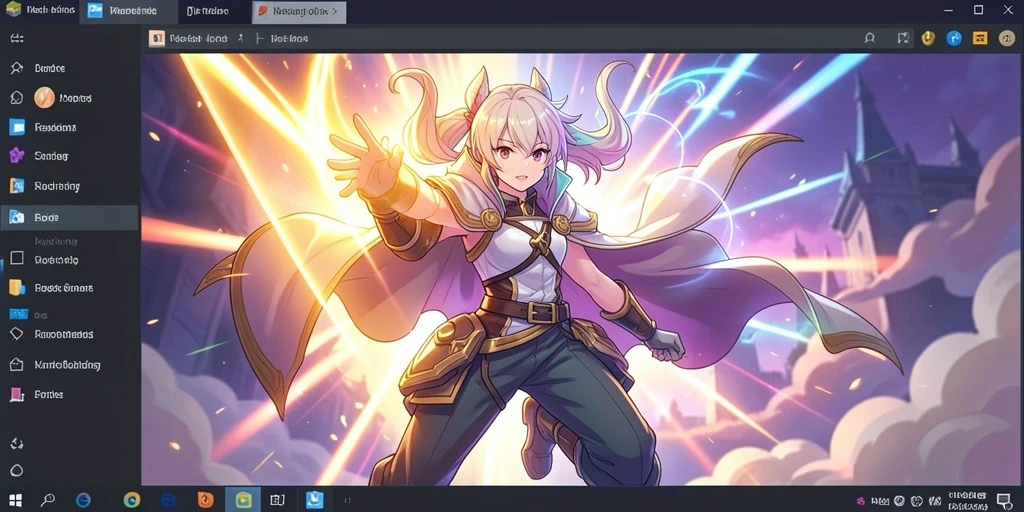
Task: Open the user profile outline icon in the toolbar
Action: coord(869,39)
